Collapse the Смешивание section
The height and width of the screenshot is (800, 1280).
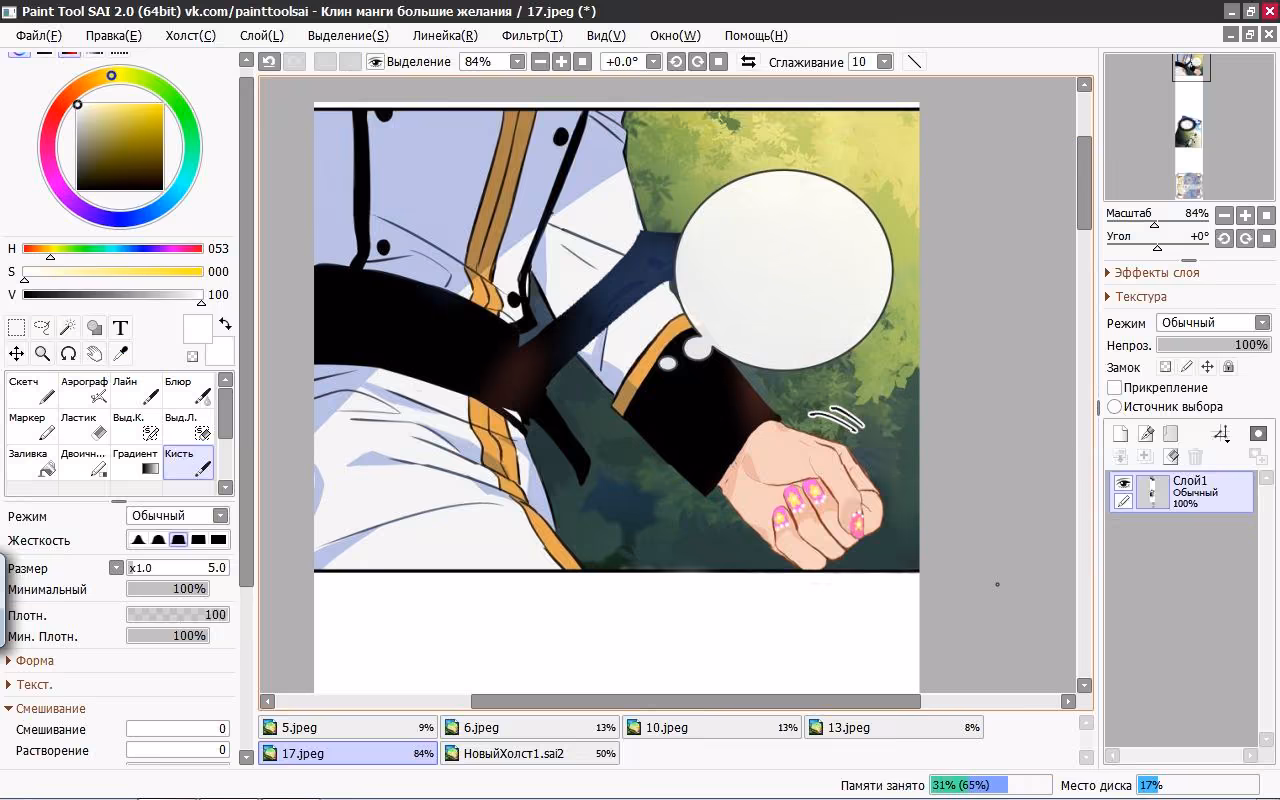point(45,709)
